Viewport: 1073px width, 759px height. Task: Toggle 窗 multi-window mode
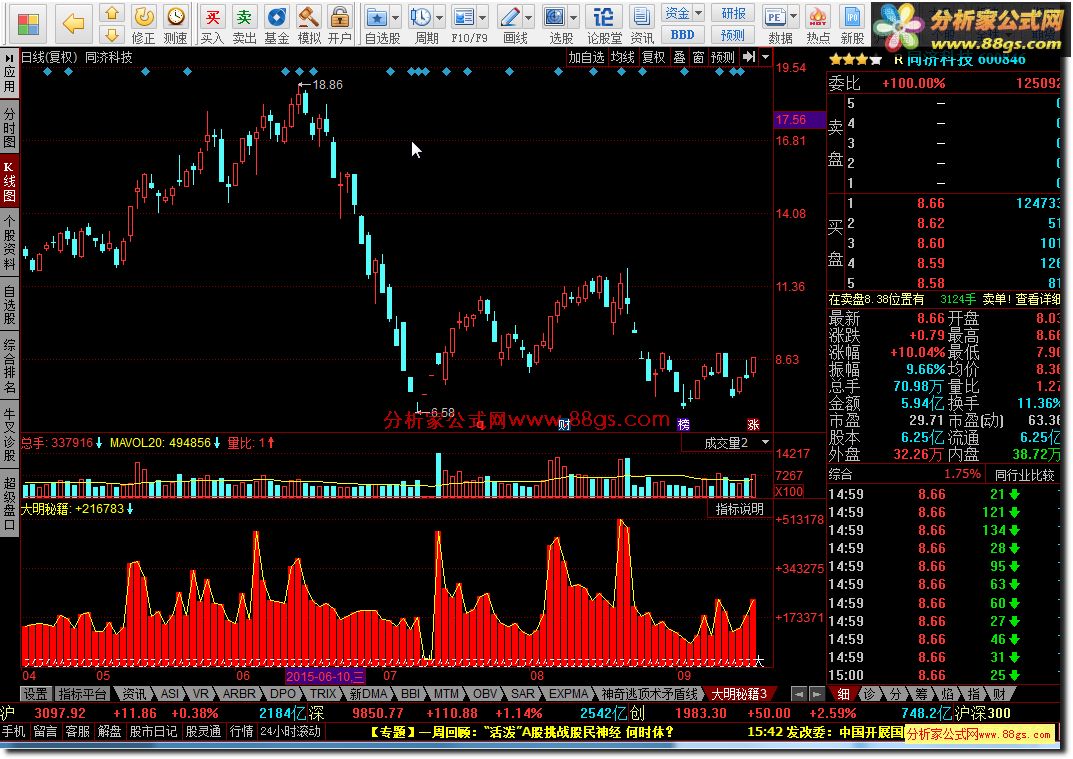point(698,57)
